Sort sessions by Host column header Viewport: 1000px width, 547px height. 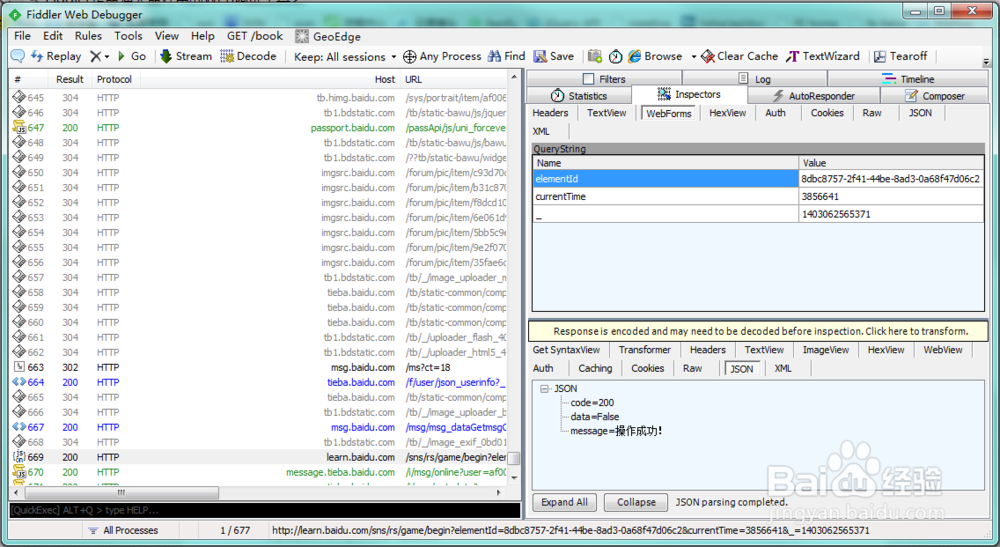(x=270, y=79)
